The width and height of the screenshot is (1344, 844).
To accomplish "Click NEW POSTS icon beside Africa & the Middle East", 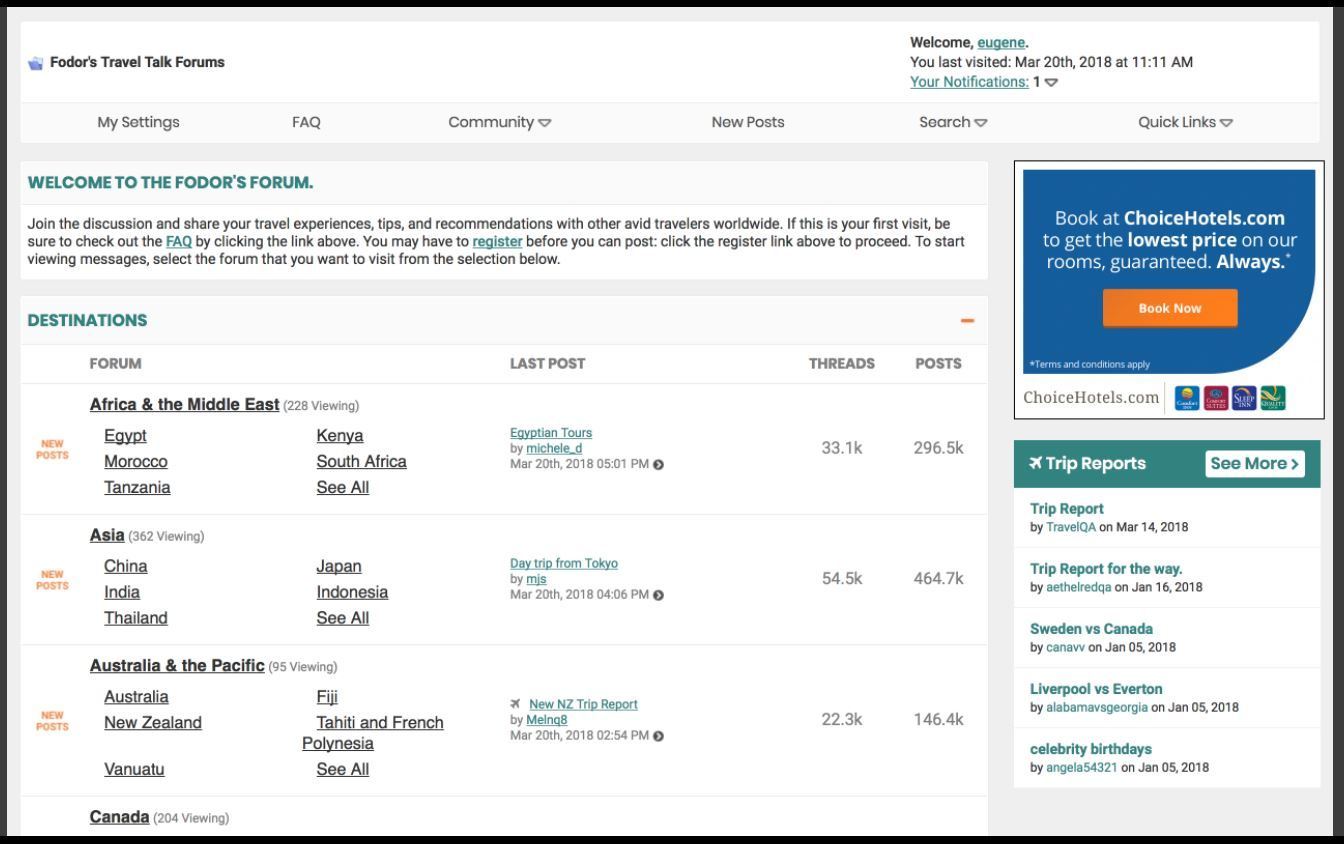I will click(54, 449).
